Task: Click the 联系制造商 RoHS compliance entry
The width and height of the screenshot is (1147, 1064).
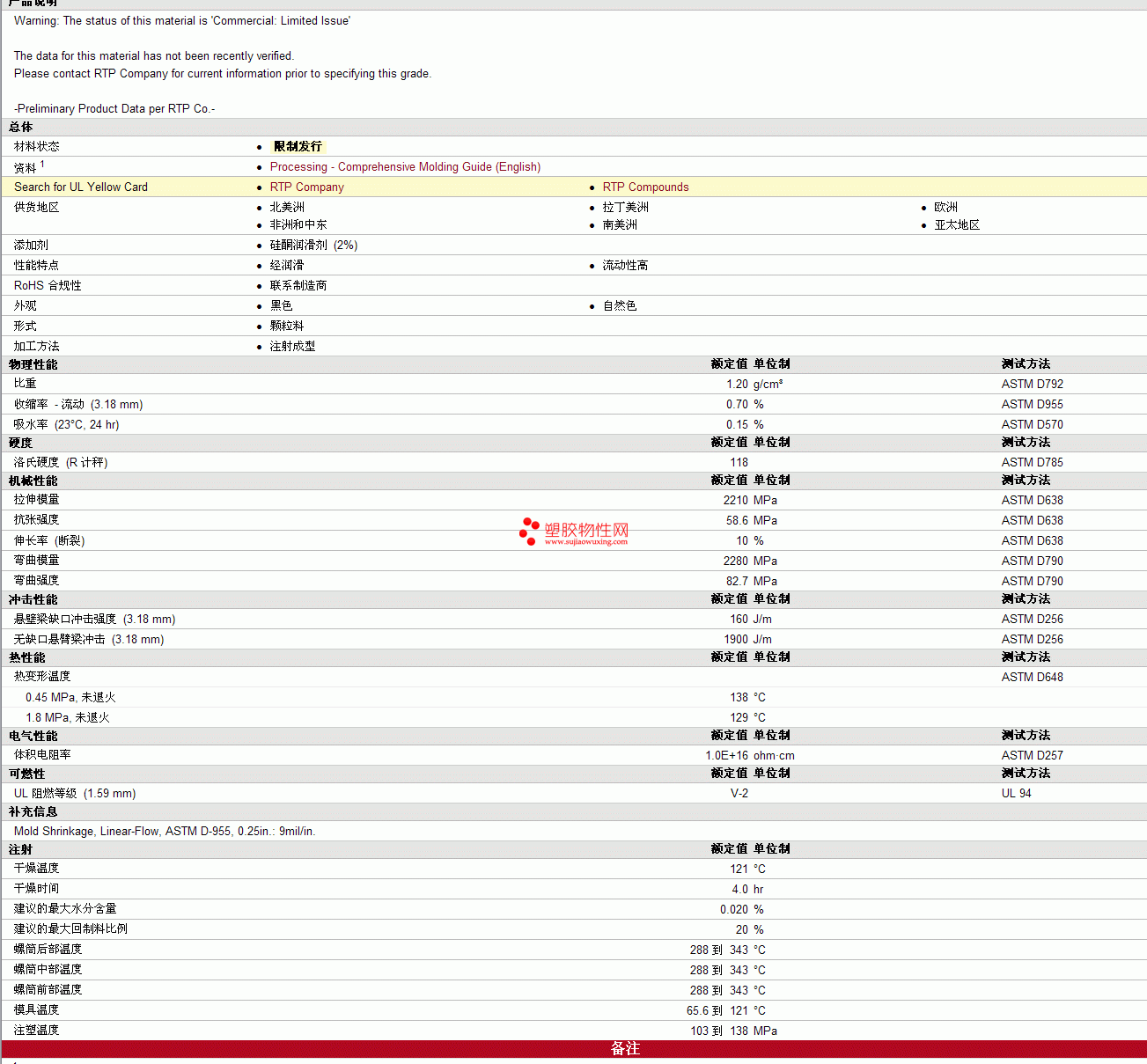Action: [298, 286]
